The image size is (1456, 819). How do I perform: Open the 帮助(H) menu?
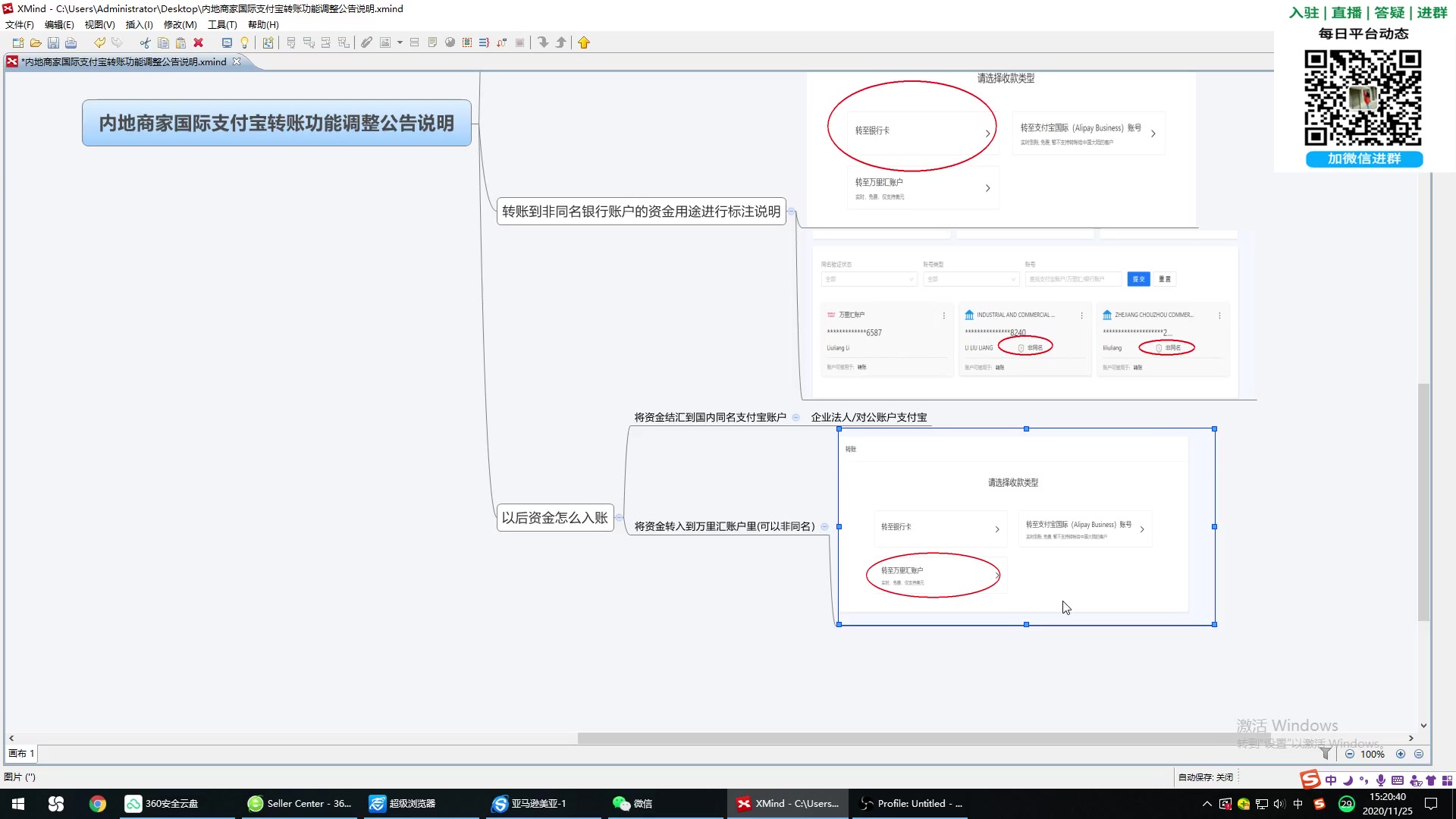(x=263, y=24)
